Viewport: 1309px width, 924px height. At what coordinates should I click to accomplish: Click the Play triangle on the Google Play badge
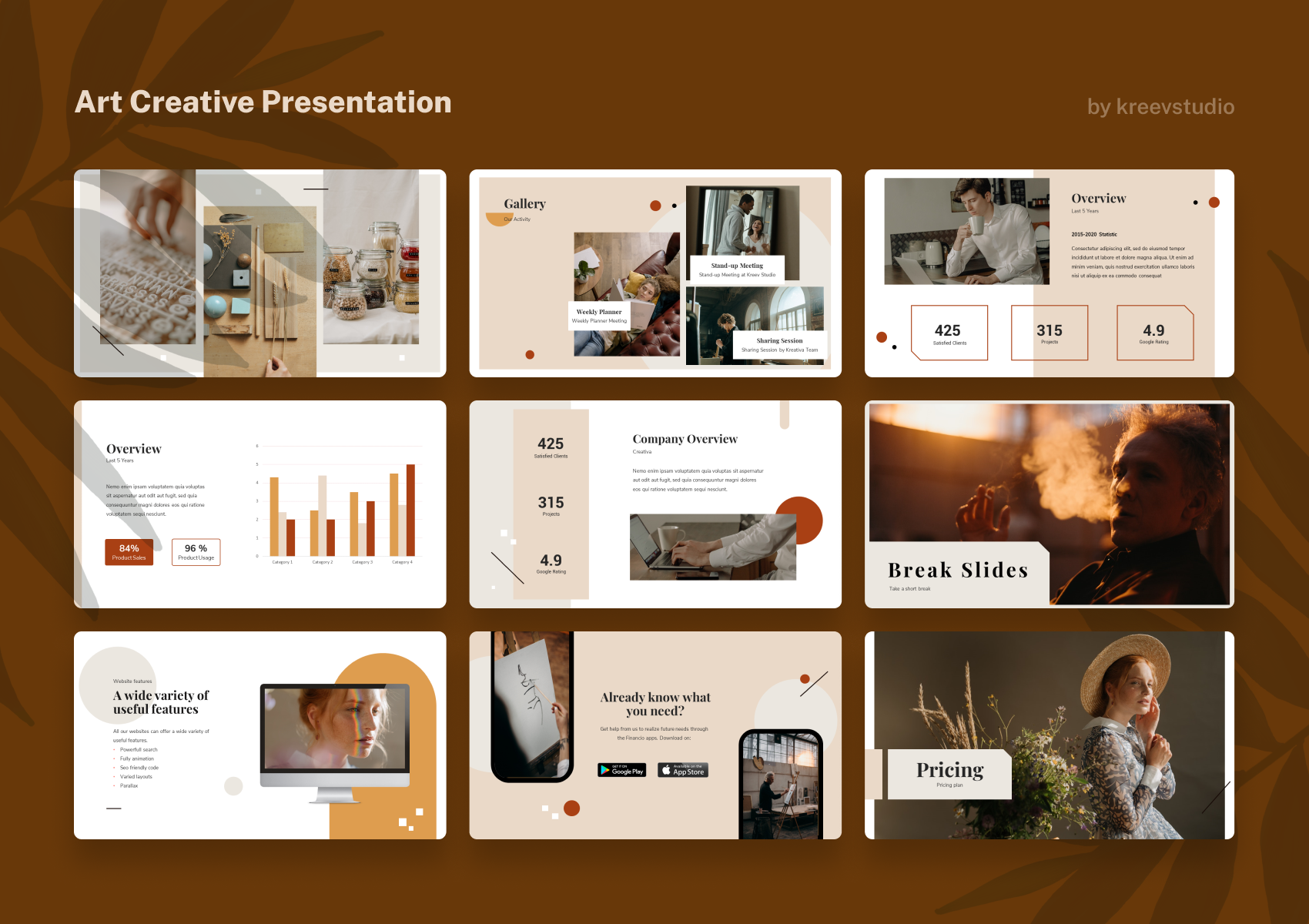[604, 769]
